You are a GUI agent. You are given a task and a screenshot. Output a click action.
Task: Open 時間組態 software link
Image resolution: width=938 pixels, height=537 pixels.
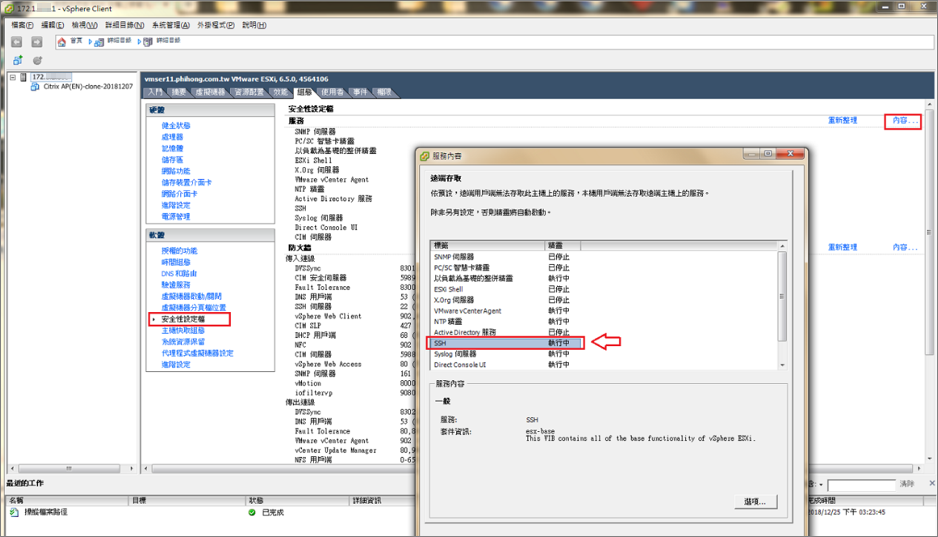[x=176, y=262]
